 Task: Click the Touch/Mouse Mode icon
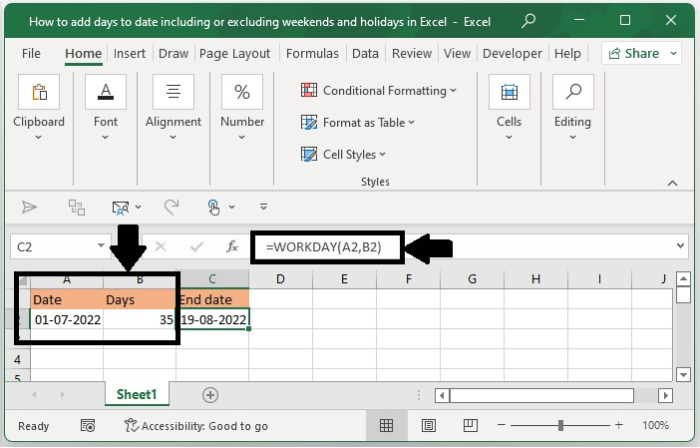(214, 207)
